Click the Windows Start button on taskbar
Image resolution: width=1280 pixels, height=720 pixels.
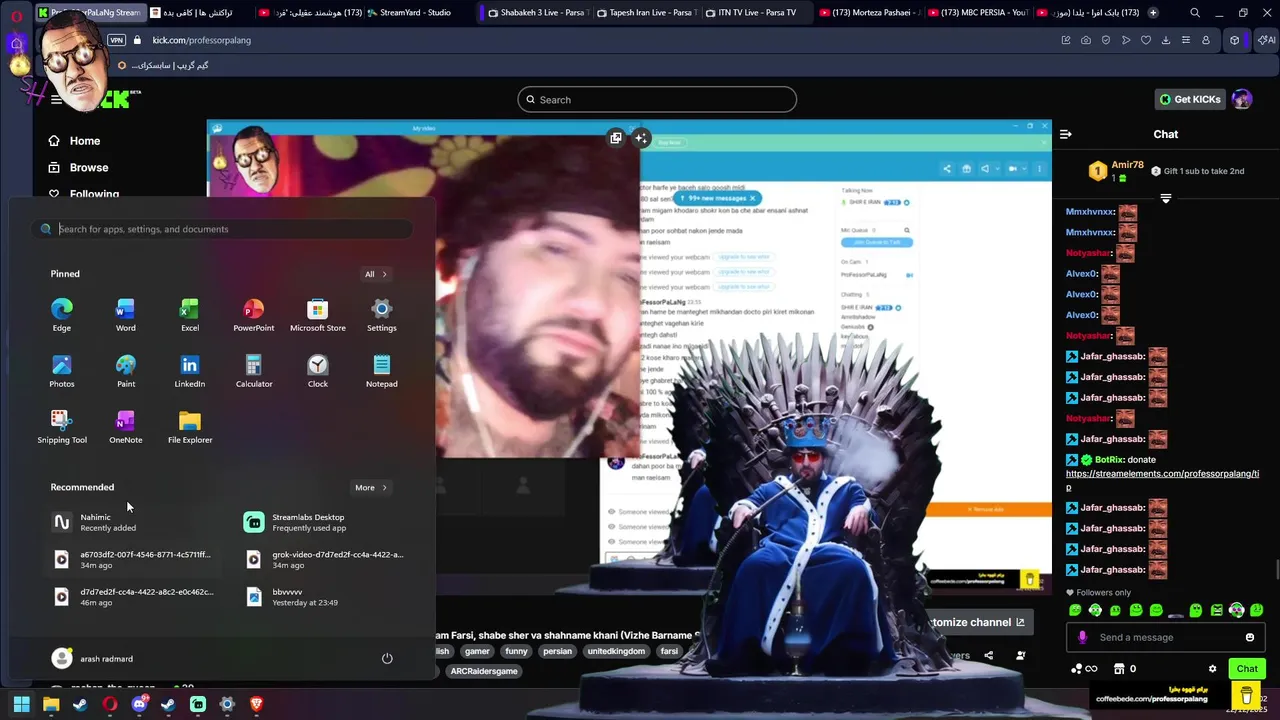pyautogui.click(x=21, y=704)
